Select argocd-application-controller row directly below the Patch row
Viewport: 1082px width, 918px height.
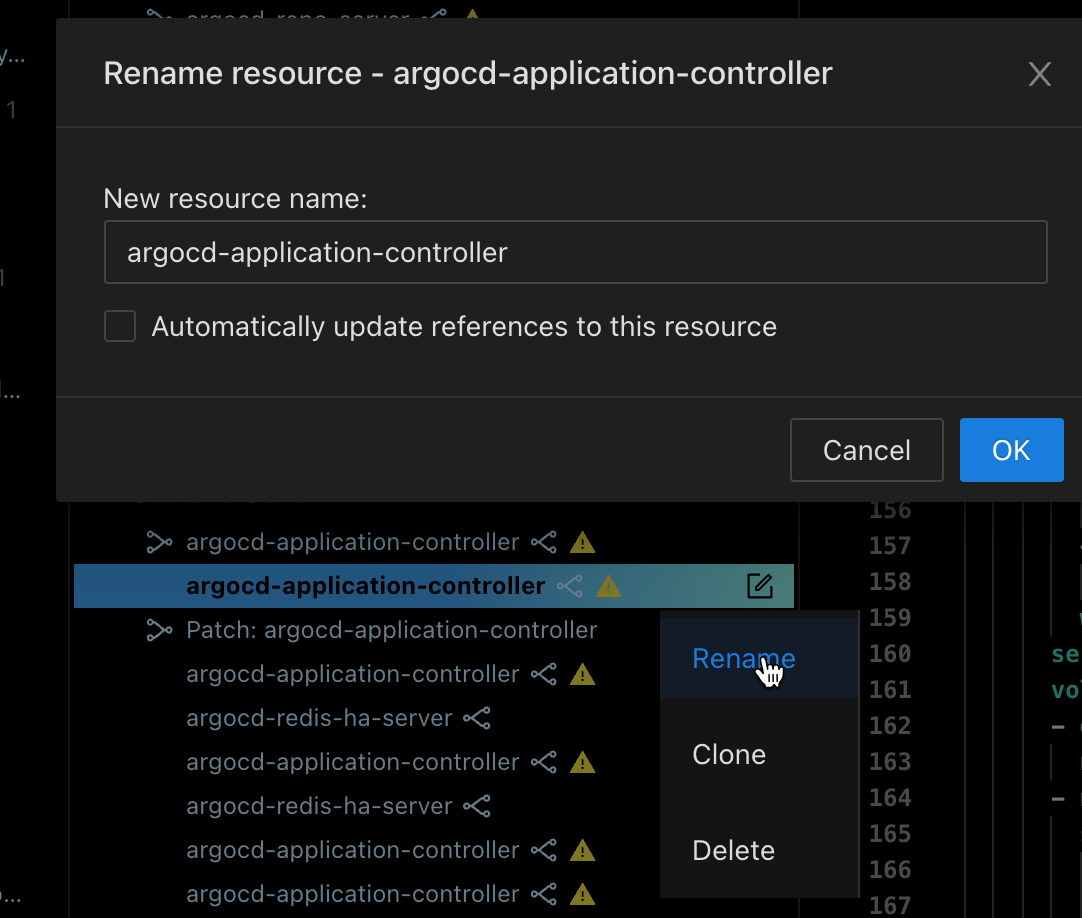click(353, 674)
